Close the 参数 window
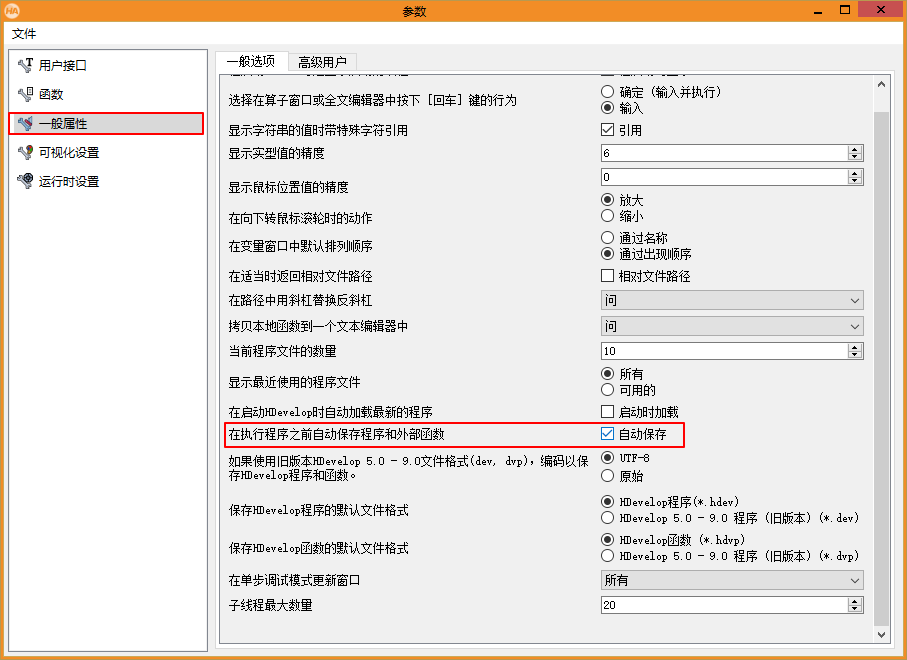This screenshot has height=660, width=907. pyautogui.click(x=881, y=10)
